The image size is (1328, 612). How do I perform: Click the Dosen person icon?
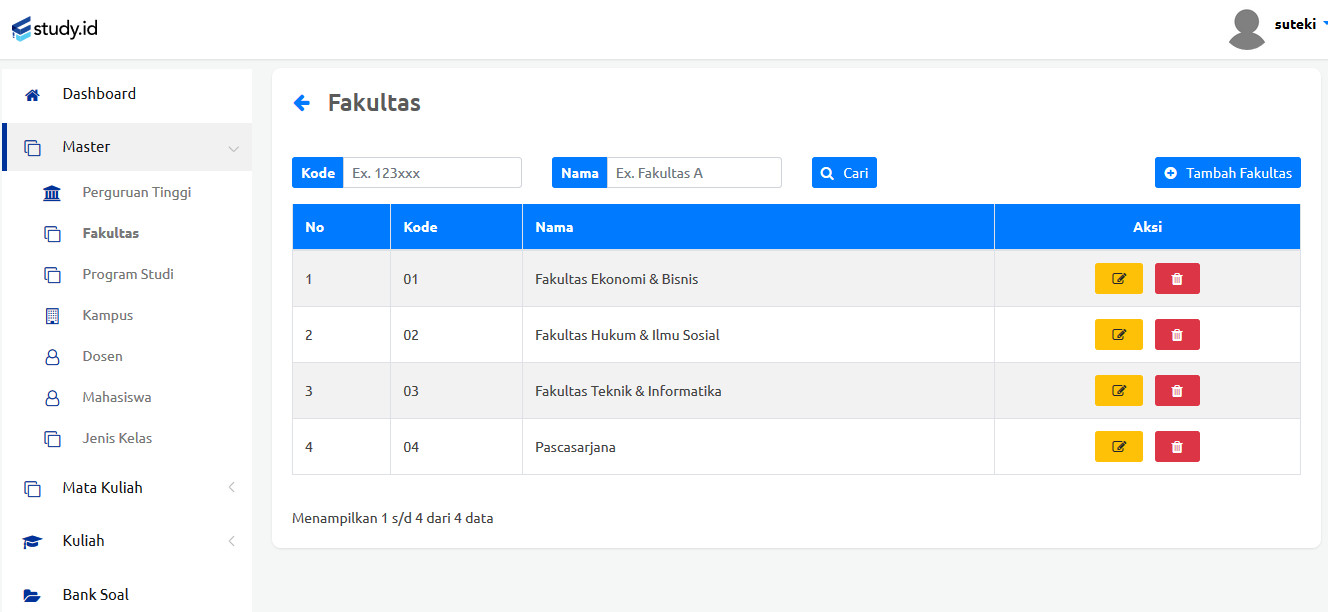52,357
